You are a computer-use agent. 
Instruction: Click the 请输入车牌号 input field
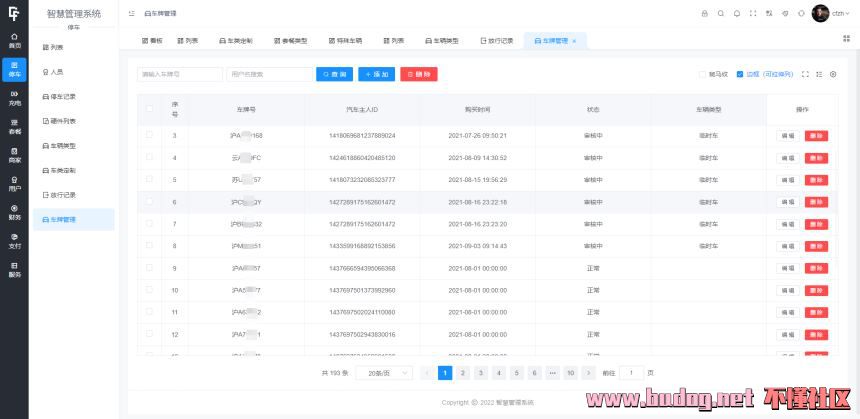[x=180, y=74]
